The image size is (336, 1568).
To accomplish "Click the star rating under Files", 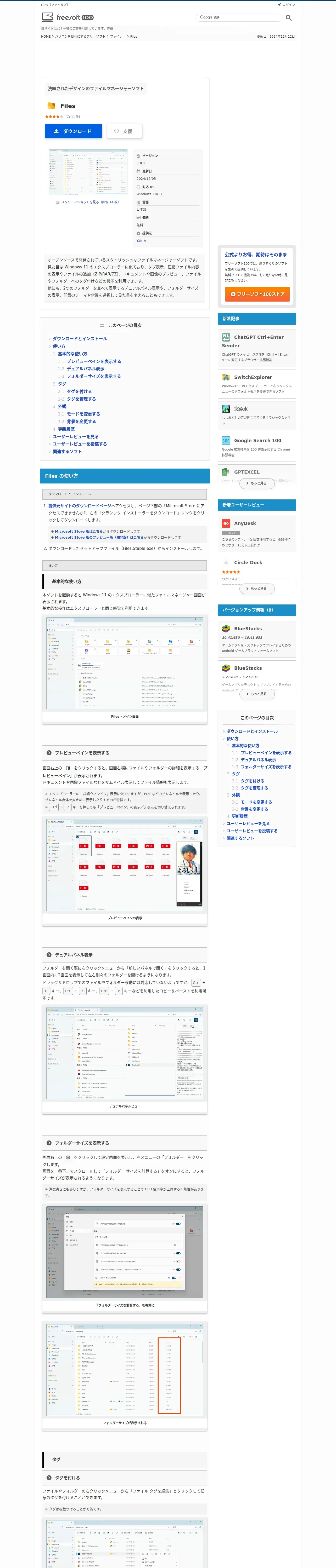I will click(54, 116).
